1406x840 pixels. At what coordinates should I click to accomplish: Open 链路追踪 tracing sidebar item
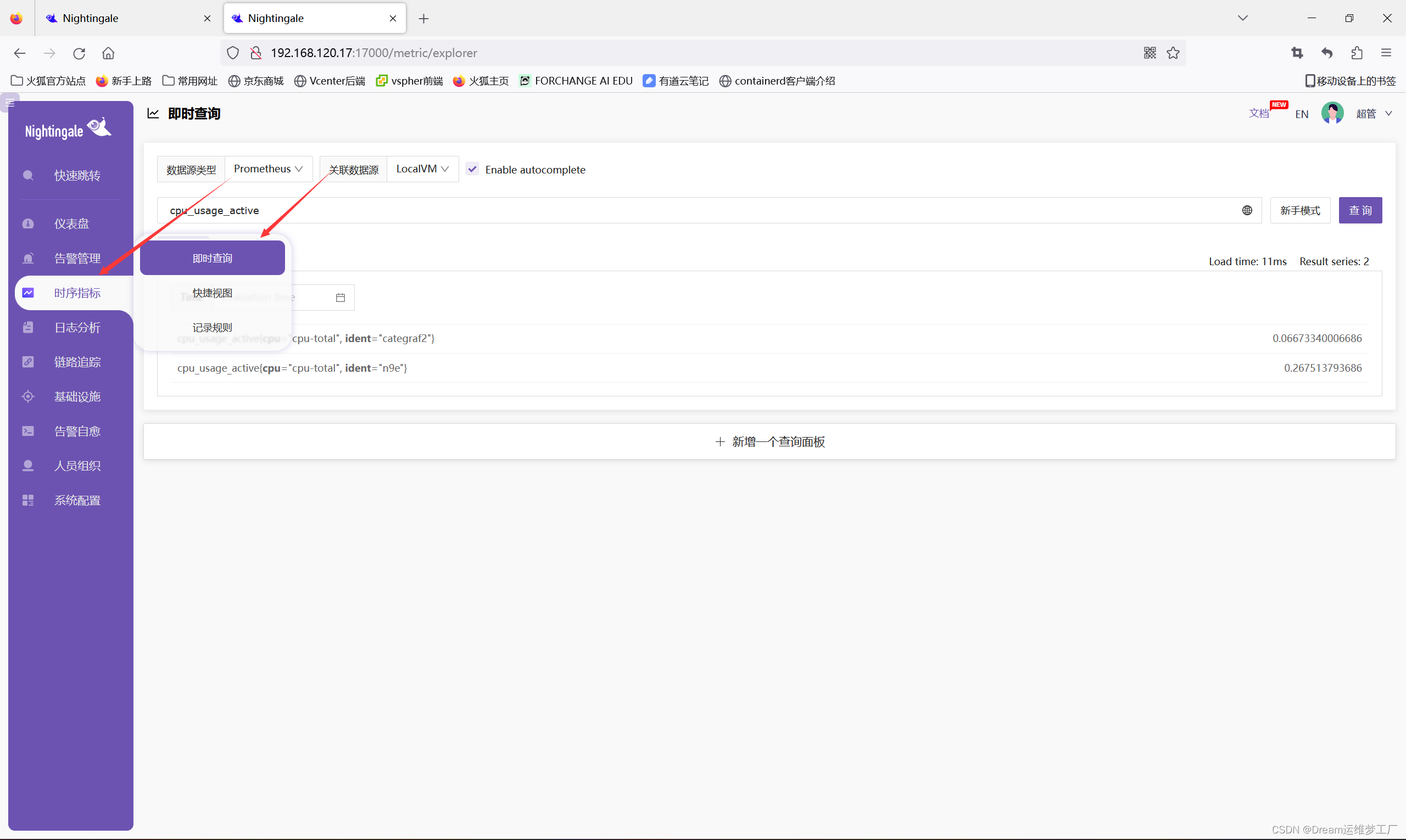77,362
